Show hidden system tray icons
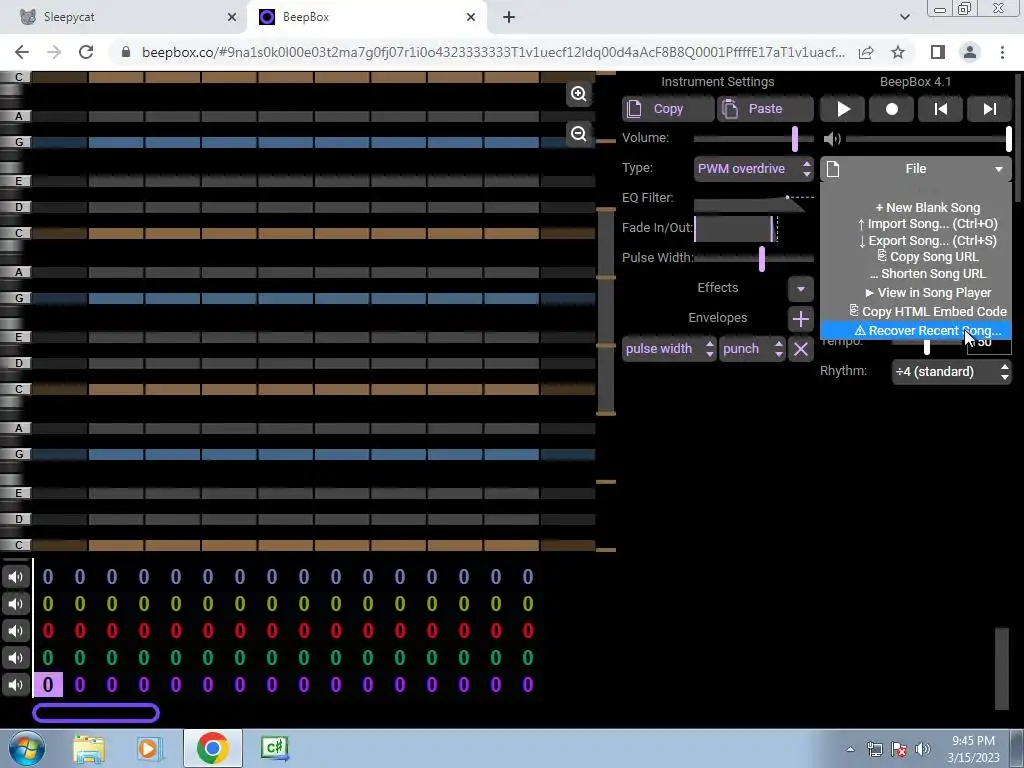Screen dimensions: 1024x768 (x=850, y=749)
